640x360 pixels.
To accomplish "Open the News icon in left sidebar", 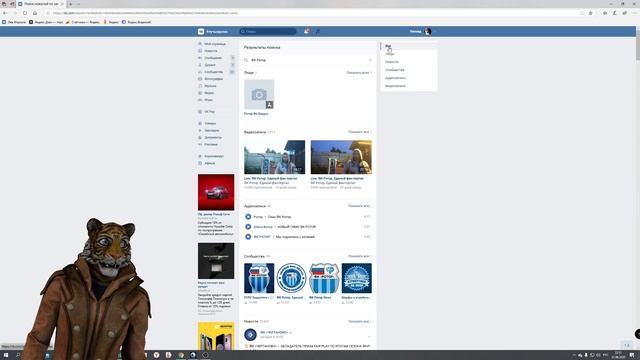I will click(200, 51).
